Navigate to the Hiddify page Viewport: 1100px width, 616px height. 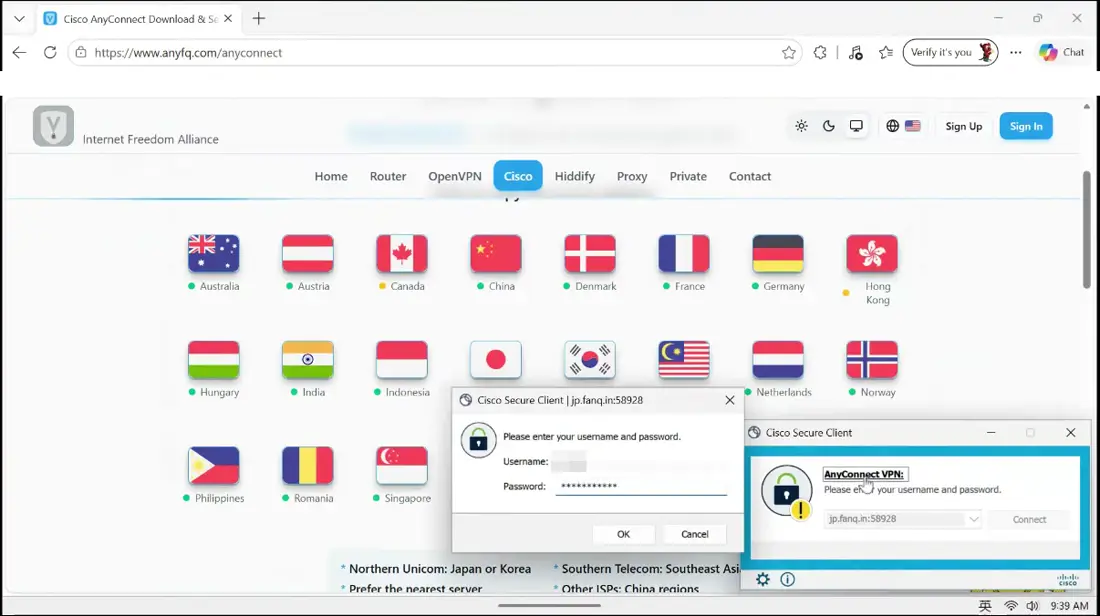point(575,176)
